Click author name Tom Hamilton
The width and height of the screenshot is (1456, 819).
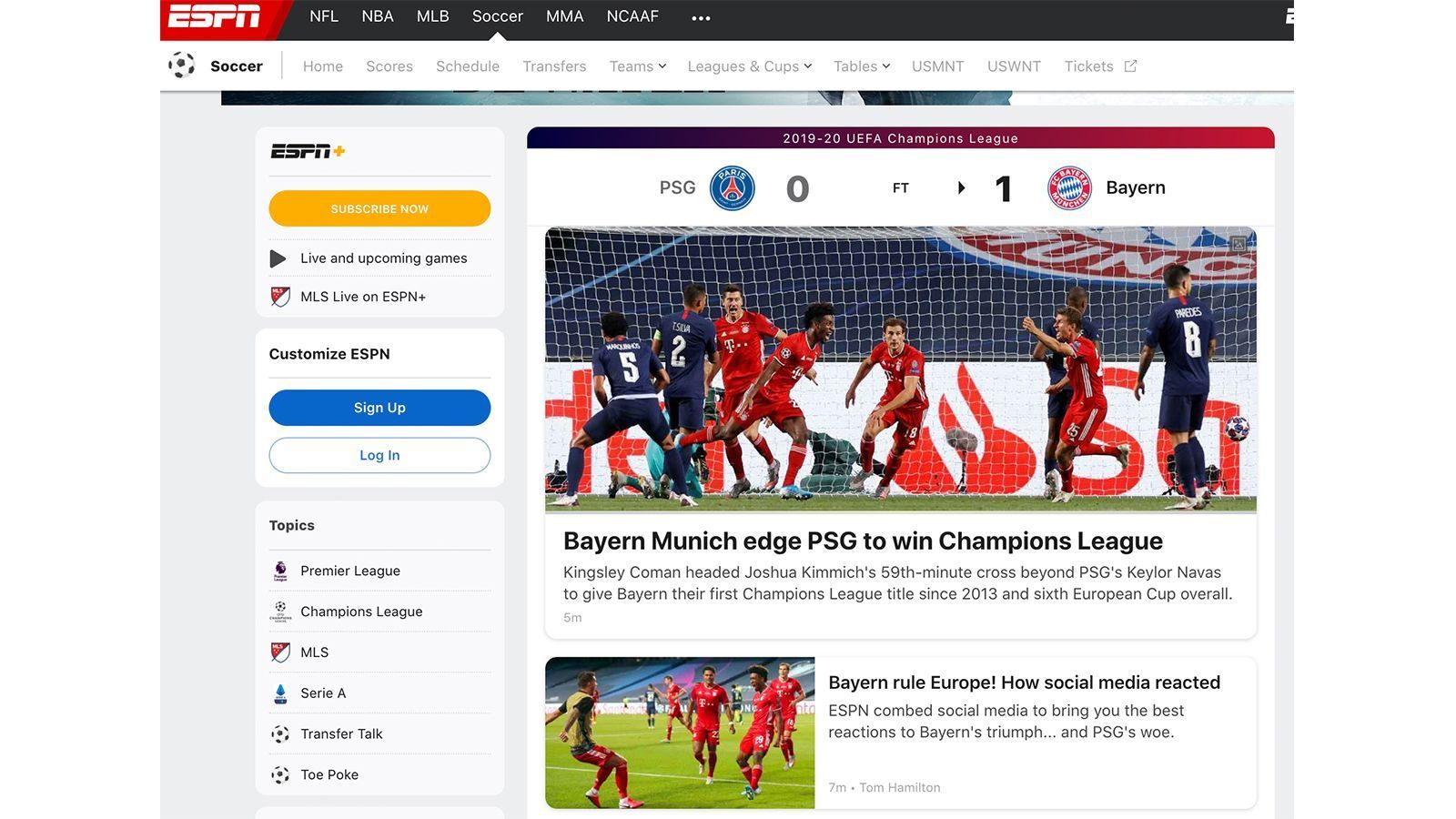(x=900, y=788)
